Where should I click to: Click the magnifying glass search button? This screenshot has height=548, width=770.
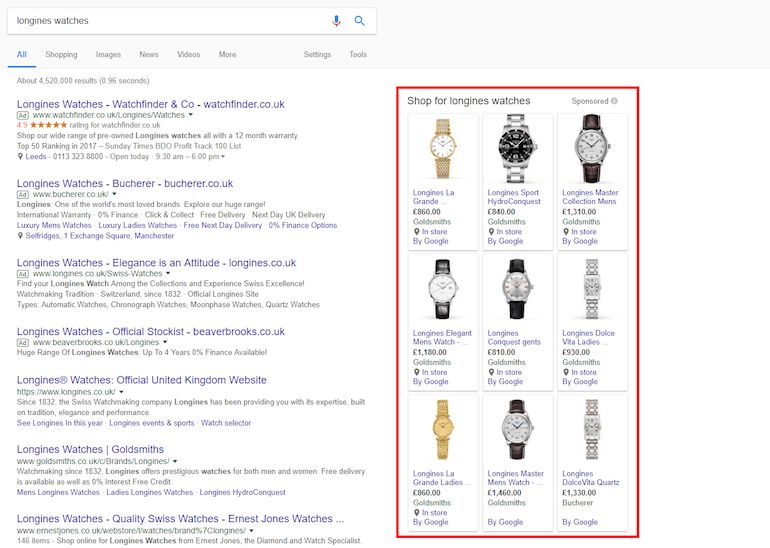(x=360, y=20)
